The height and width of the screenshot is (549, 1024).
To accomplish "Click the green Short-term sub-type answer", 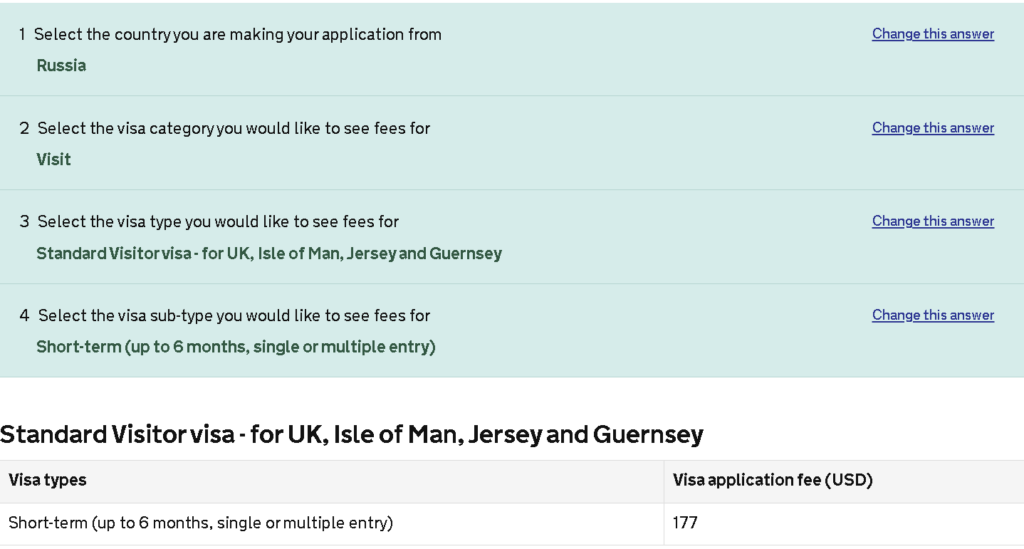I will pos(236,347).
